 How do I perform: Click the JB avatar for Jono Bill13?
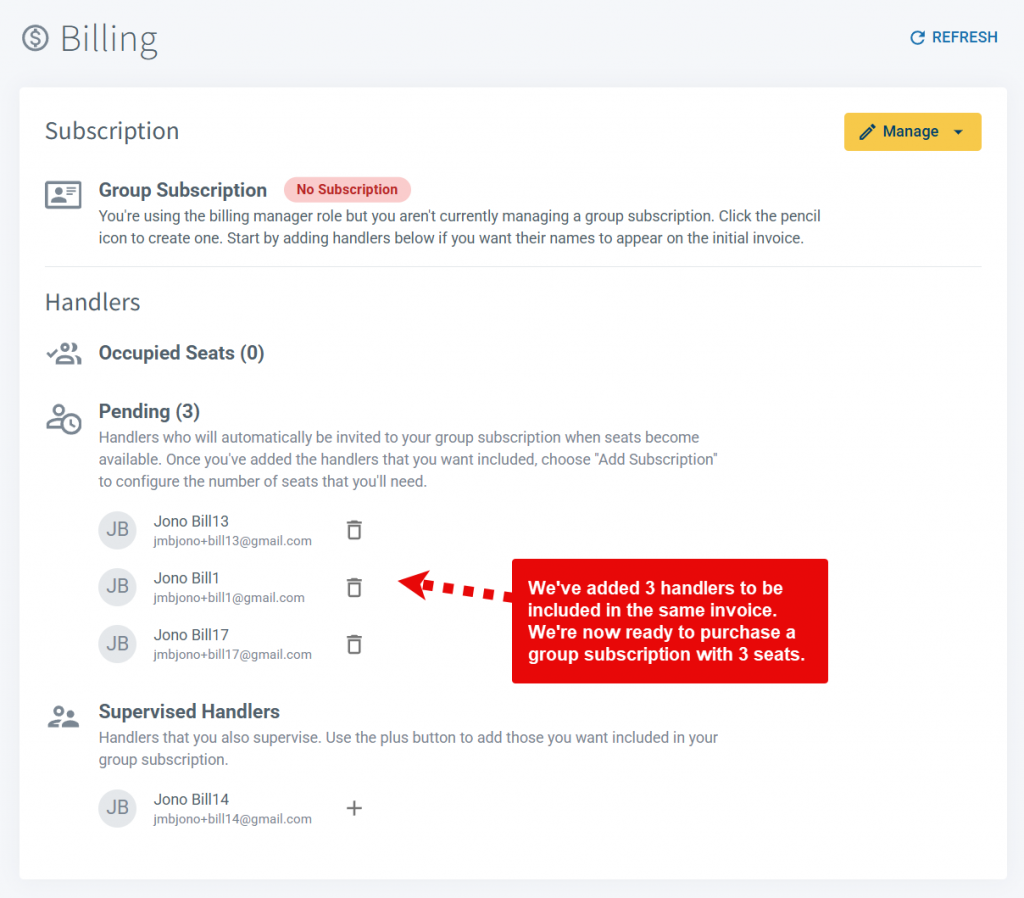tap(117, 530)
